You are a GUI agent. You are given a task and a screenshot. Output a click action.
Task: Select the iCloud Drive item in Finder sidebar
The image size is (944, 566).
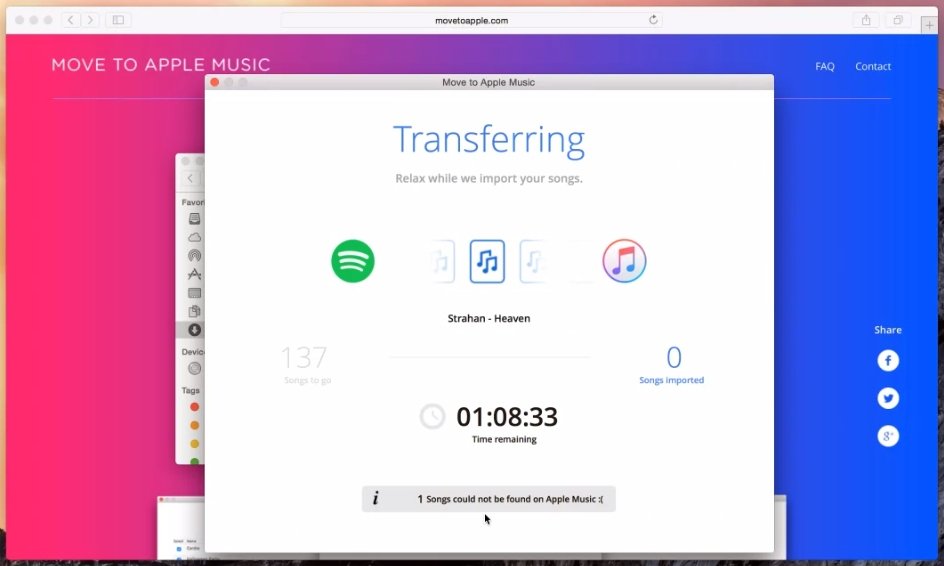[x=194, y=237]
